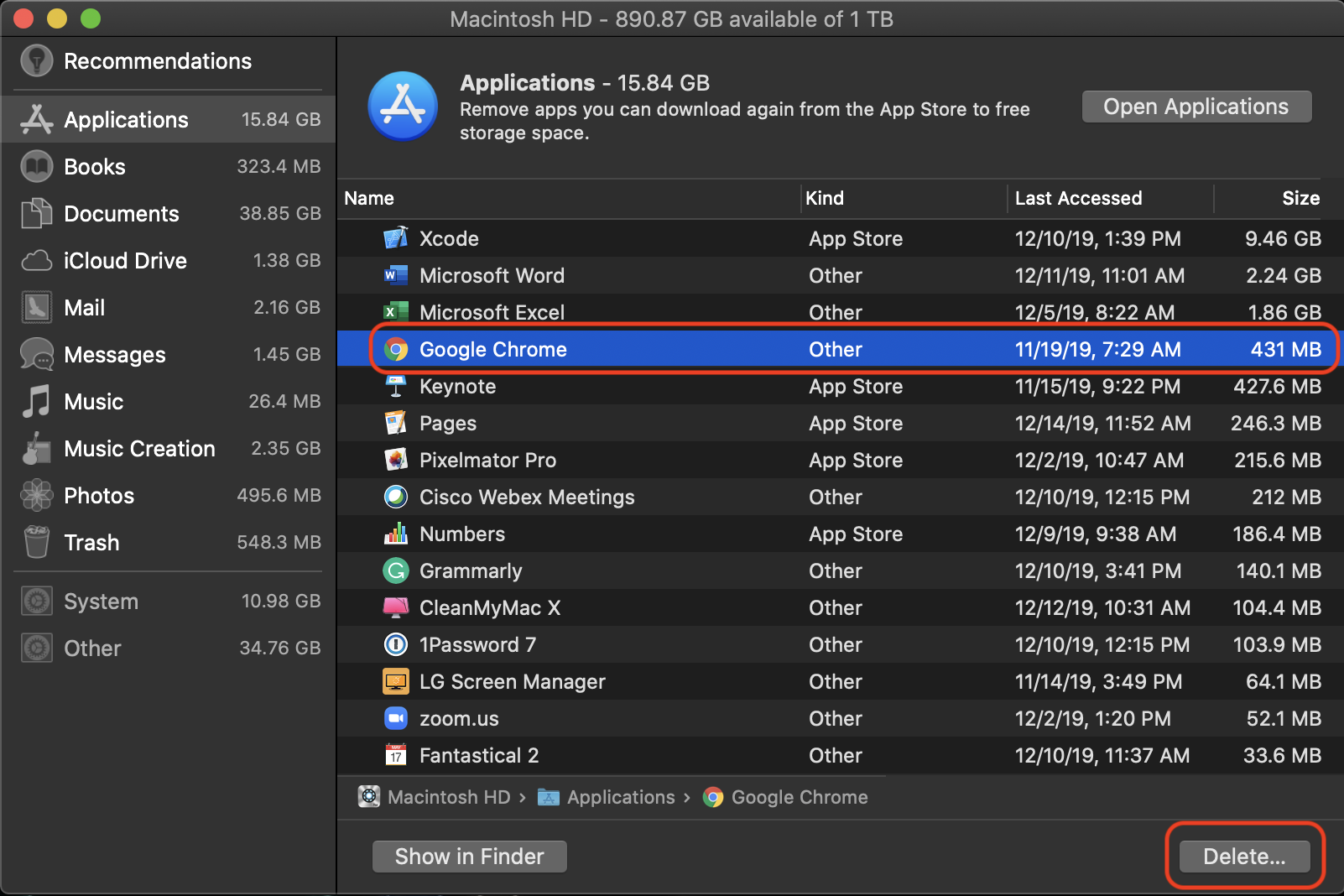Select the Numbers row name
Screen dimensions: 1344x896
[462, 534]
